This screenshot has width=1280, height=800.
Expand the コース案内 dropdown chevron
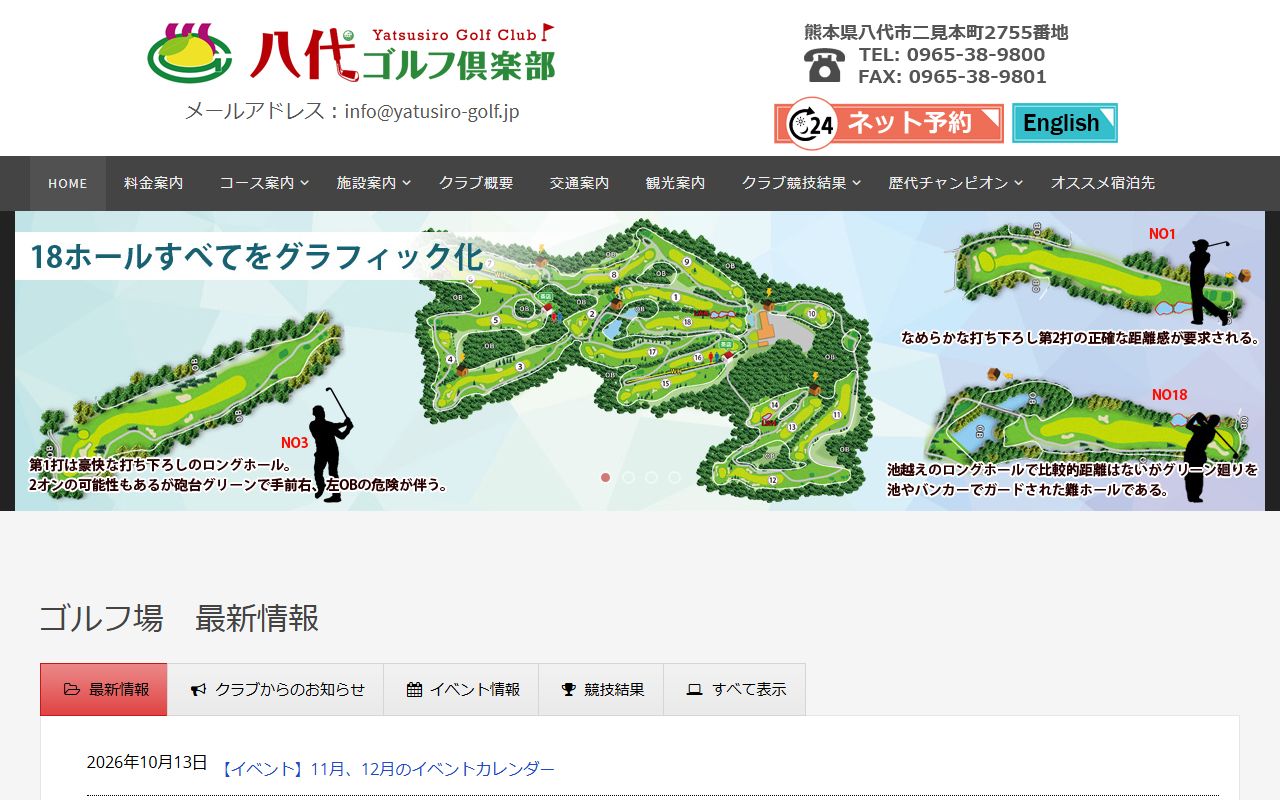(x=305, y=183)
